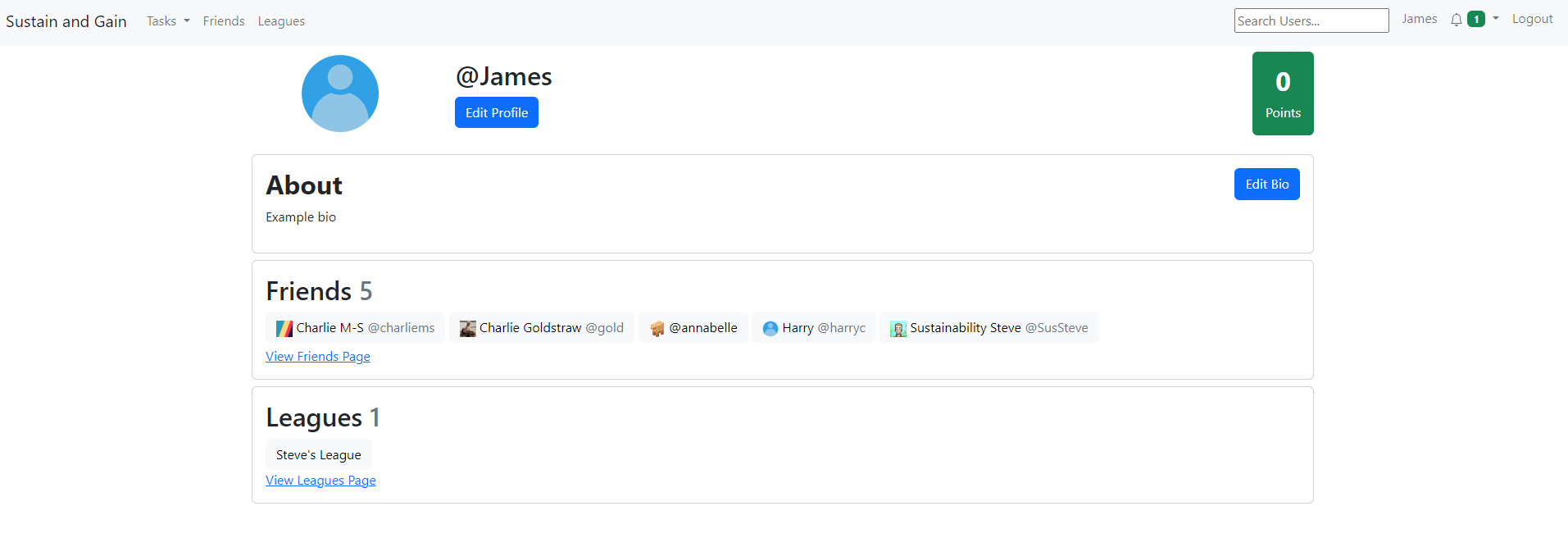Image resolution: width=1568 pixels, height=538 pixels.
Task: Click Charlie M-S's friend avatar icon
Action: (284, 328)
